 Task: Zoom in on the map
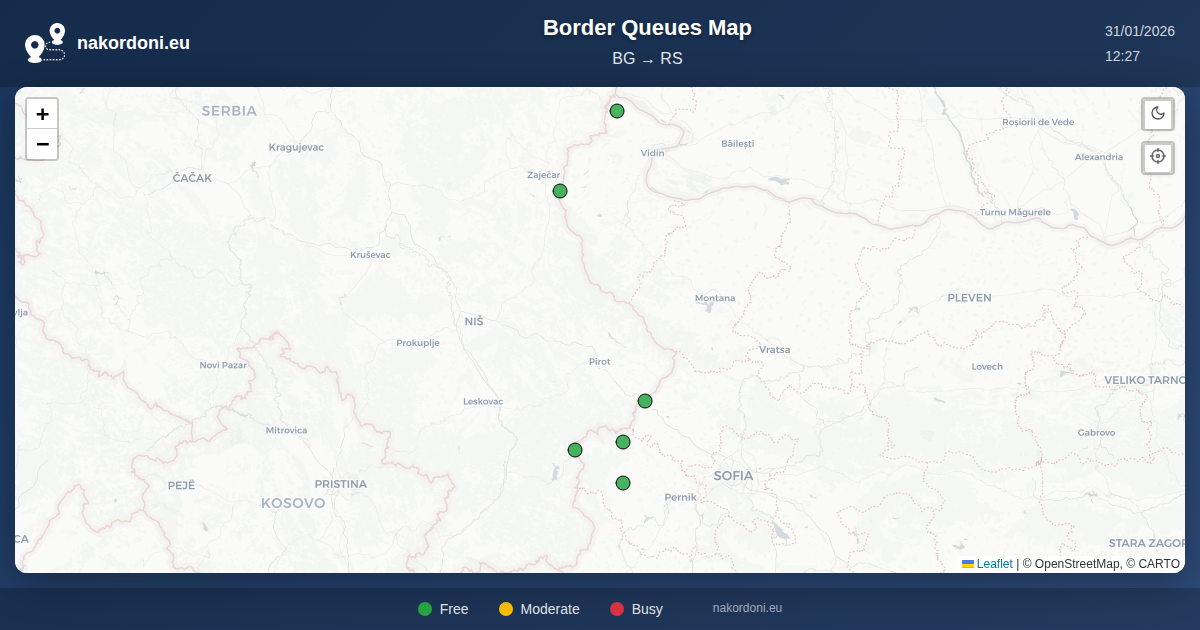42,114
